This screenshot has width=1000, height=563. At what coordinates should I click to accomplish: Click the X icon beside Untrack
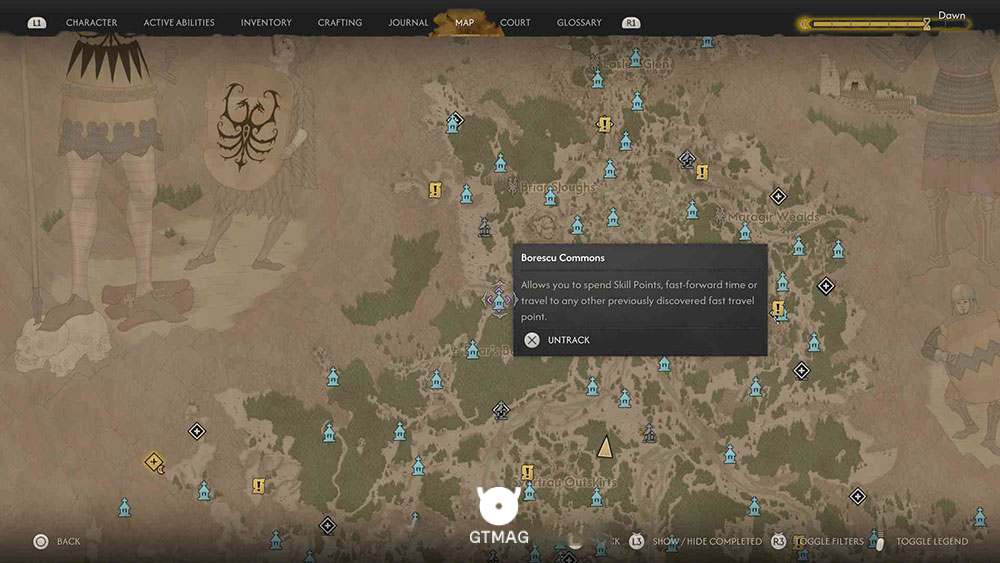tap(532, 340)
